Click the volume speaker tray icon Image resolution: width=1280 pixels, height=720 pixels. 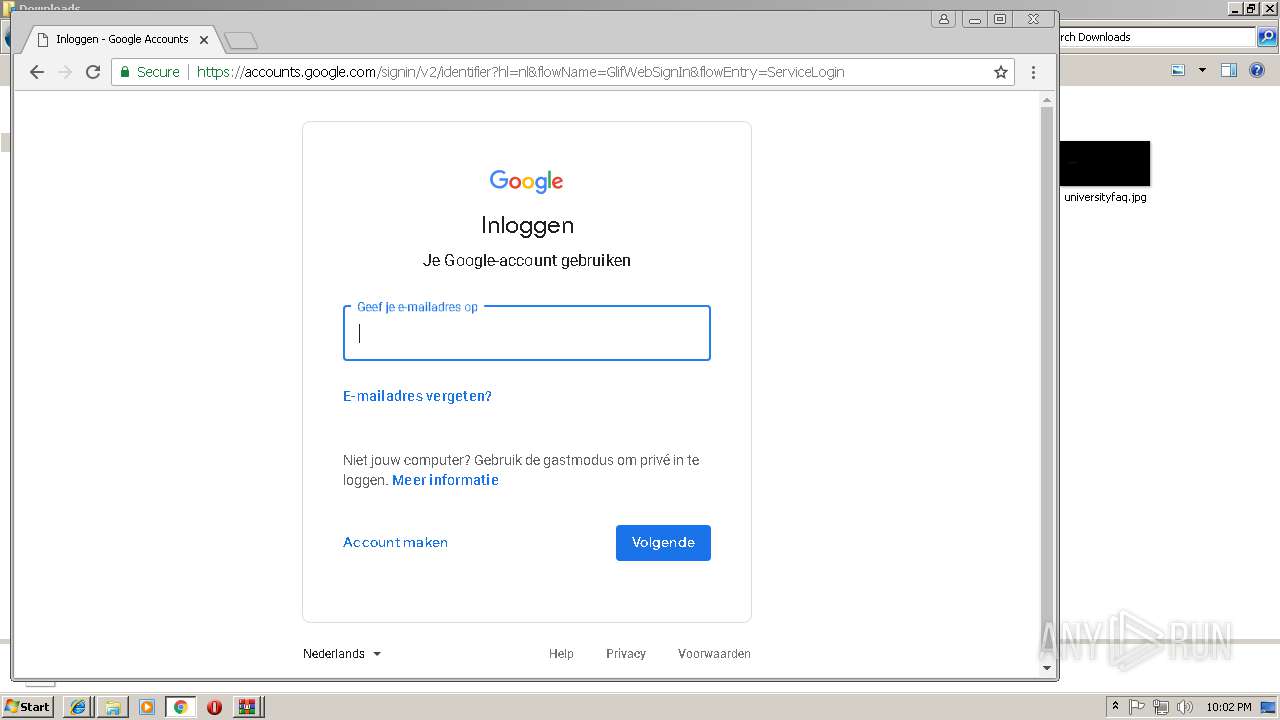click(x=1185, y=707)
